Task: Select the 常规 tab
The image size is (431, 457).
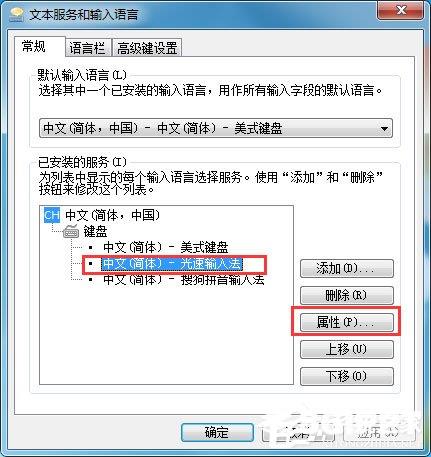Action: coord(34,46)
